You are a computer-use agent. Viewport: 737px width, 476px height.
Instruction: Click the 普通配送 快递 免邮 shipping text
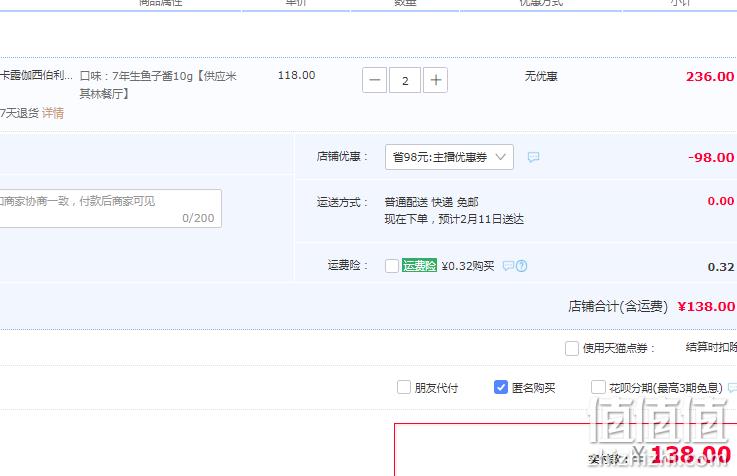point(431,202)
